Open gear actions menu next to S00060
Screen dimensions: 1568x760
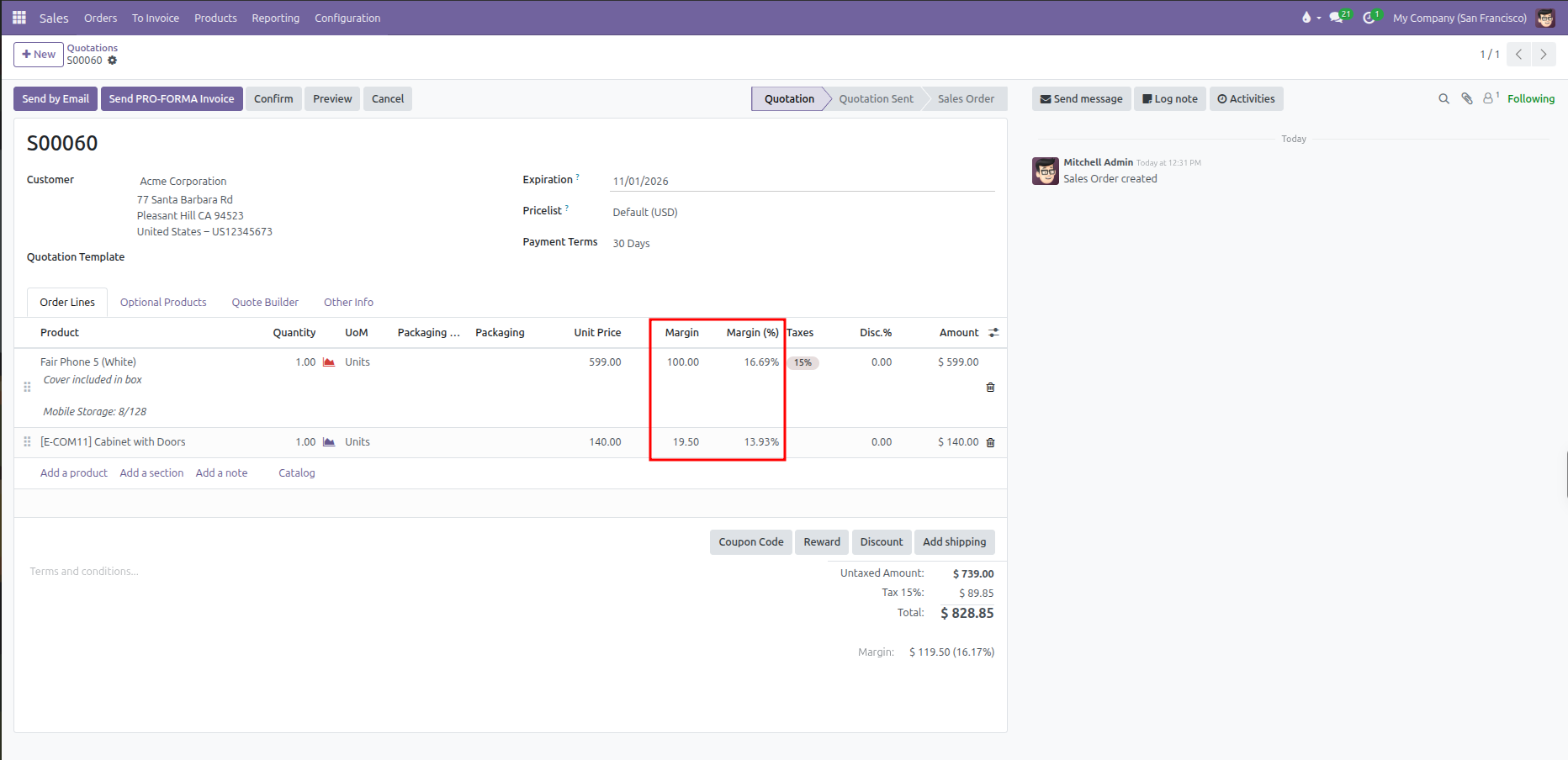pos(112,61)
